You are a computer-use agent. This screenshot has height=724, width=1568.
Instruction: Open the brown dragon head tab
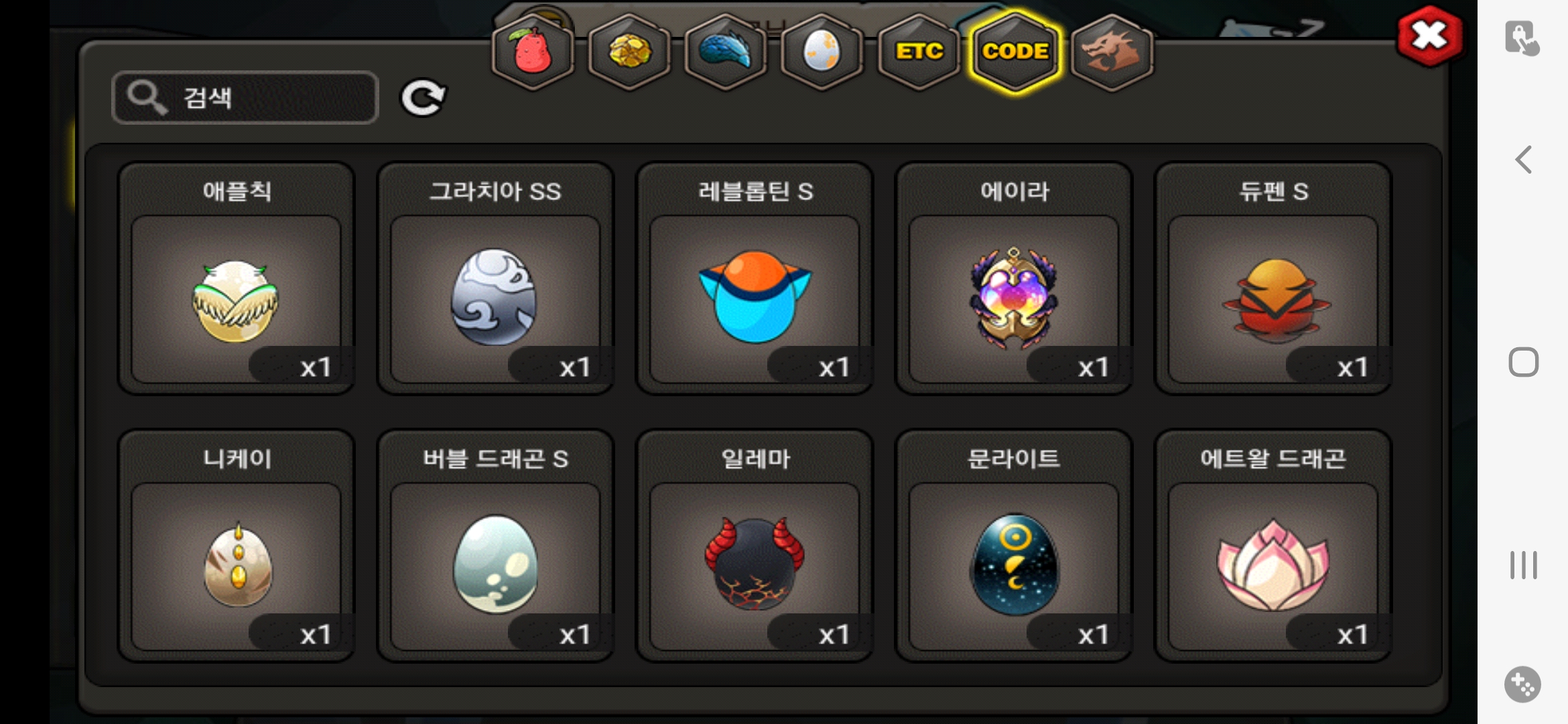[x=1112, y=52]
